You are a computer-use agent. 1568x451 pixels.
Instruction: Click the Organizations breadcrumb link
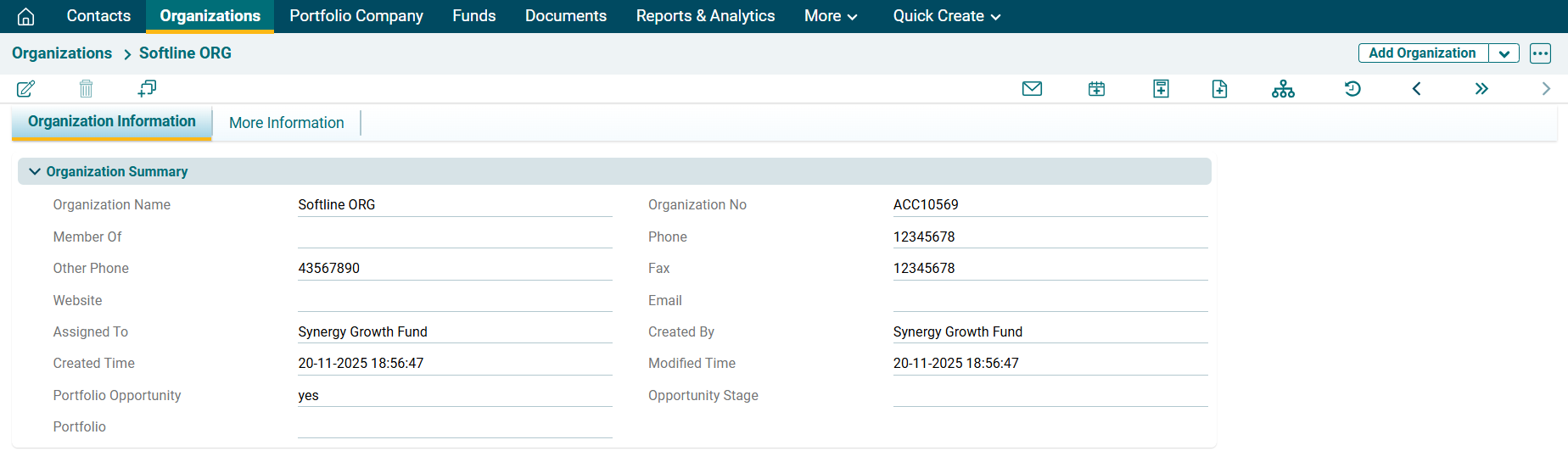62,53
